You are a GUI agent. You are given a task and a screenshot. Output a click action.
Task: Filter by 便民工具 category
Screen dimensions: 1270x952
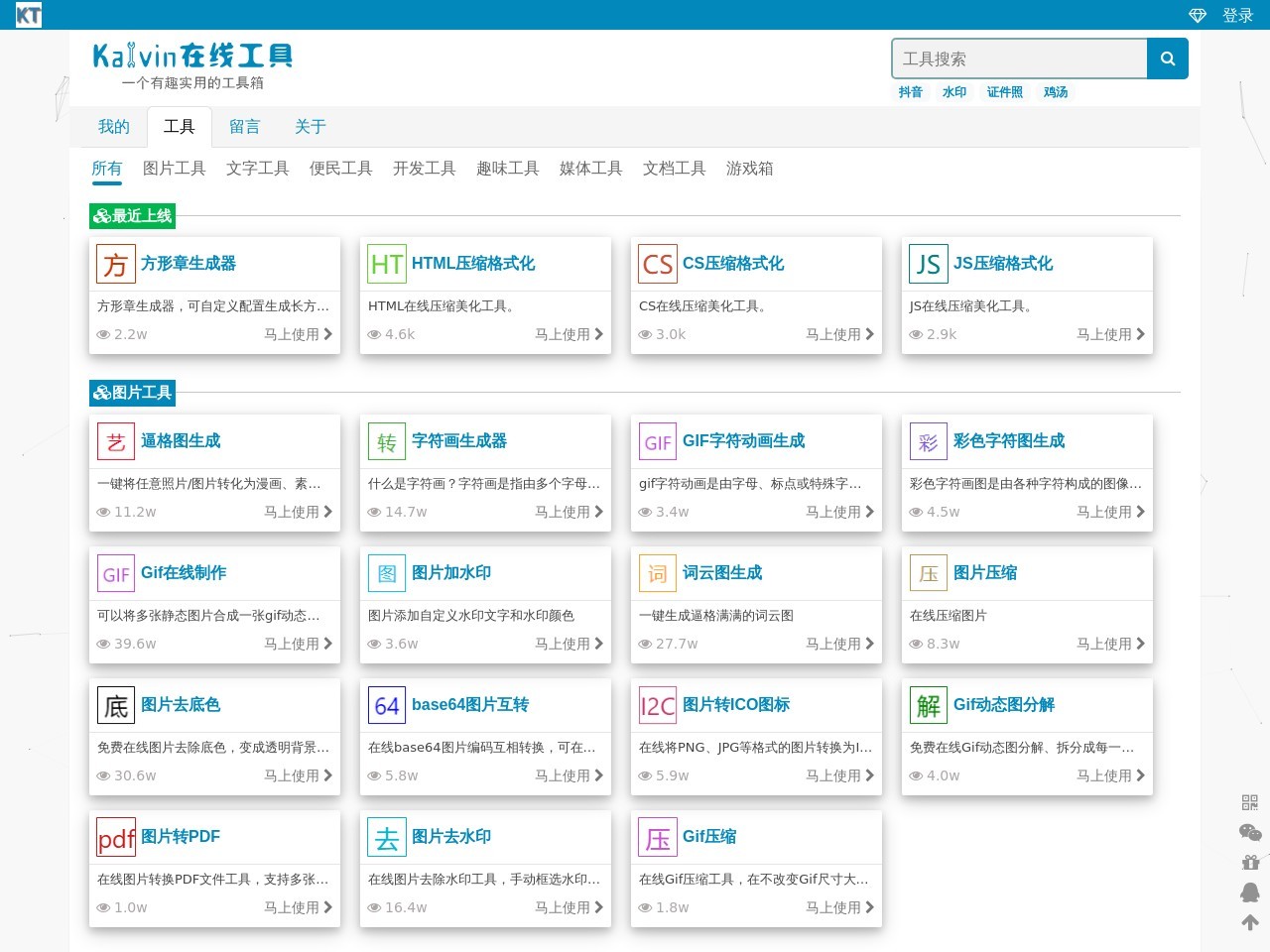[341, 169]
